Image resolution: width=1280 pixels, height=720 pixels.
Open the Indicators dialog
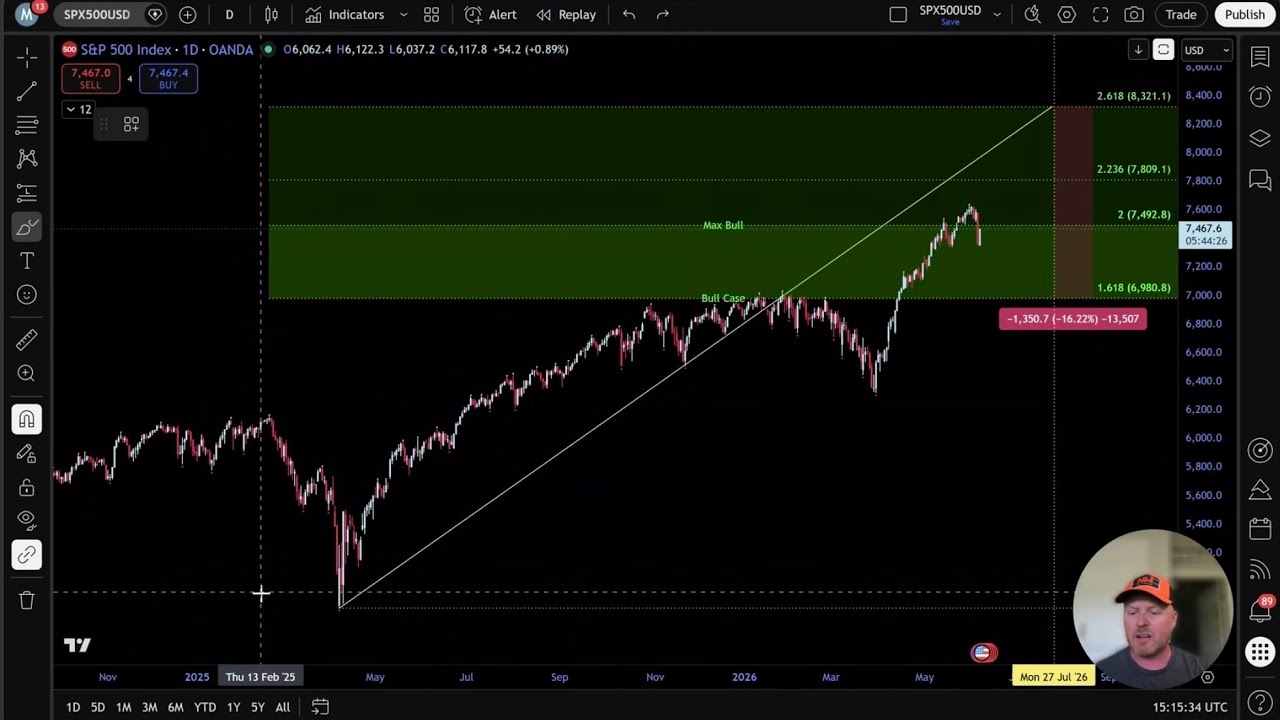[345, 14]
